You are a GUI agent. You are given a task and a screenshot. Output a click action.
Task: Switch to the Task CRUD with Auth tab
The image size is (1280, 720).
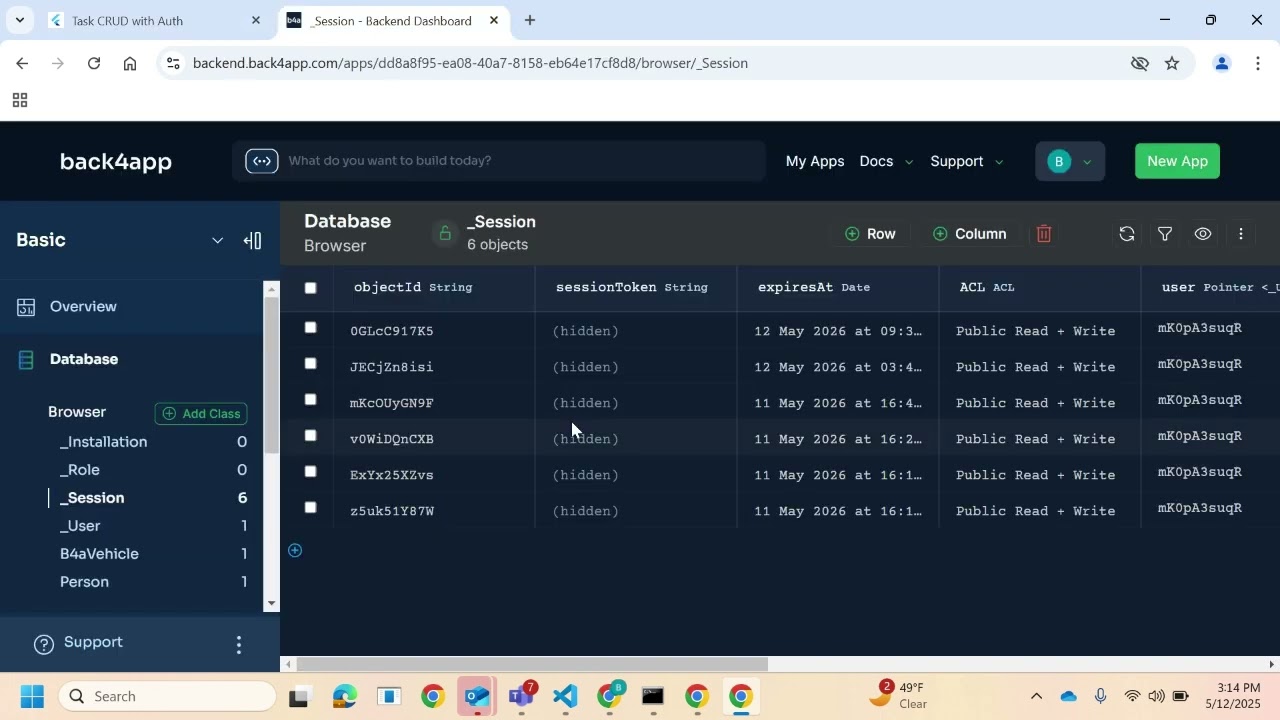point(155,20)
